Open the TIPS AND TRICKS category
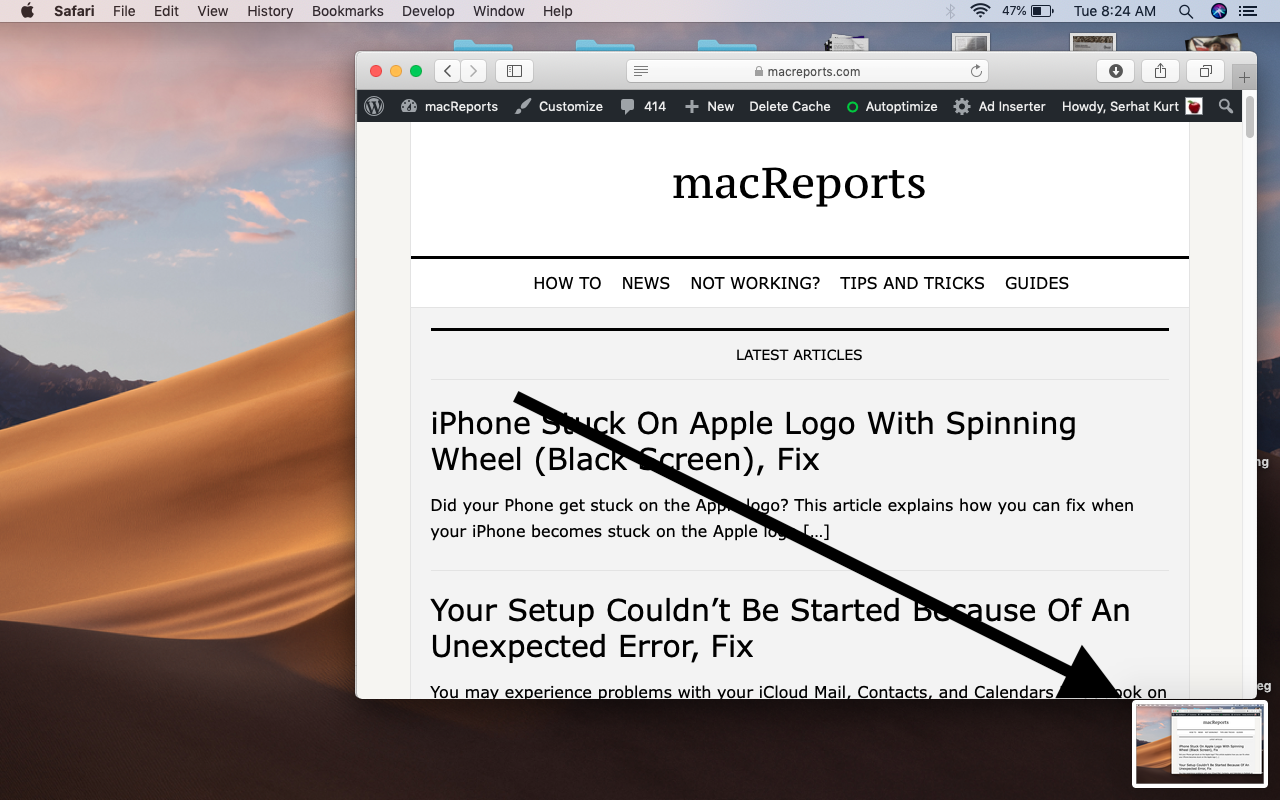The height and width of the screenshot is (800, 1280). (912, 283)
